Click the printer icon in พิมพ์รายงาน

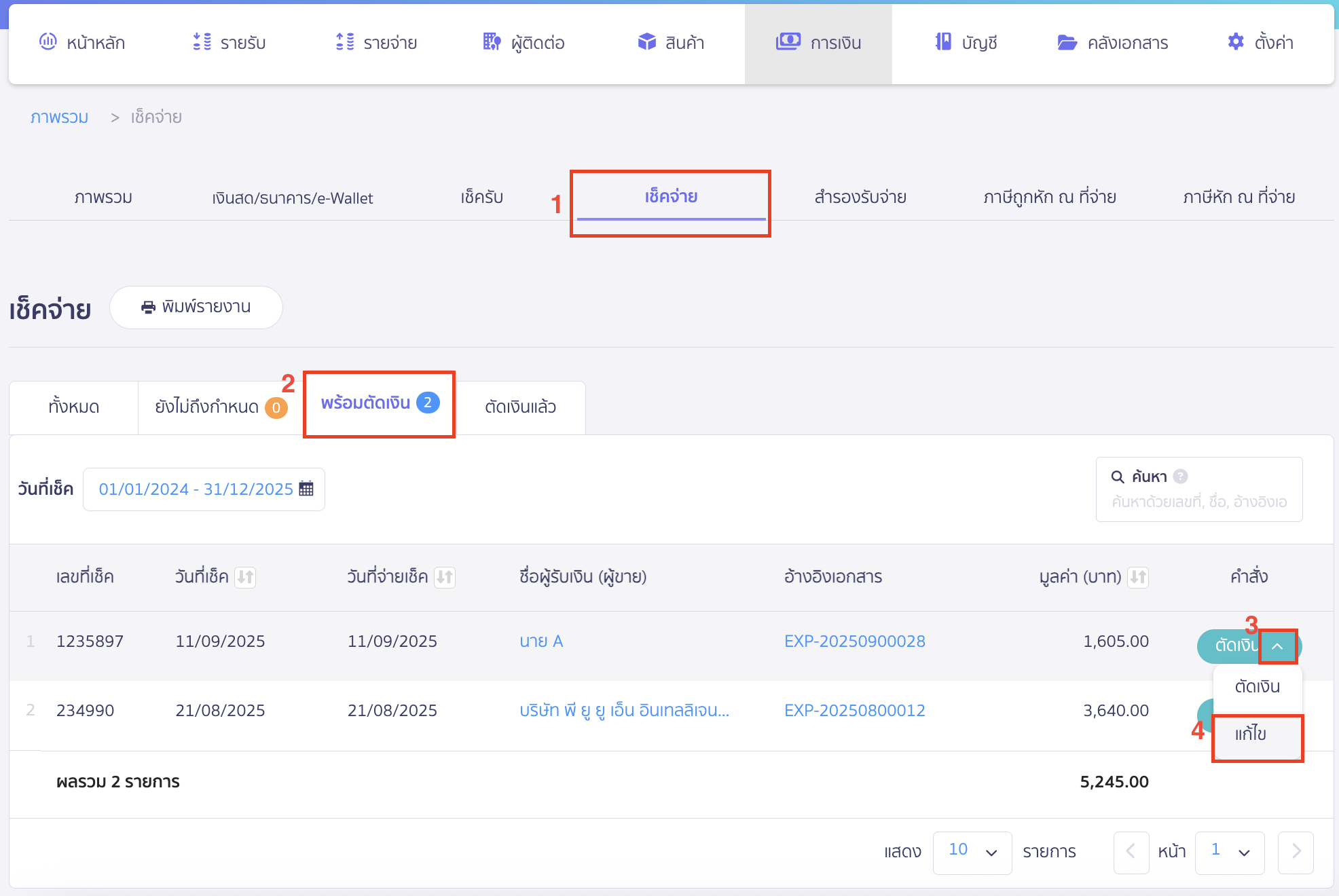tap(148, 307)
